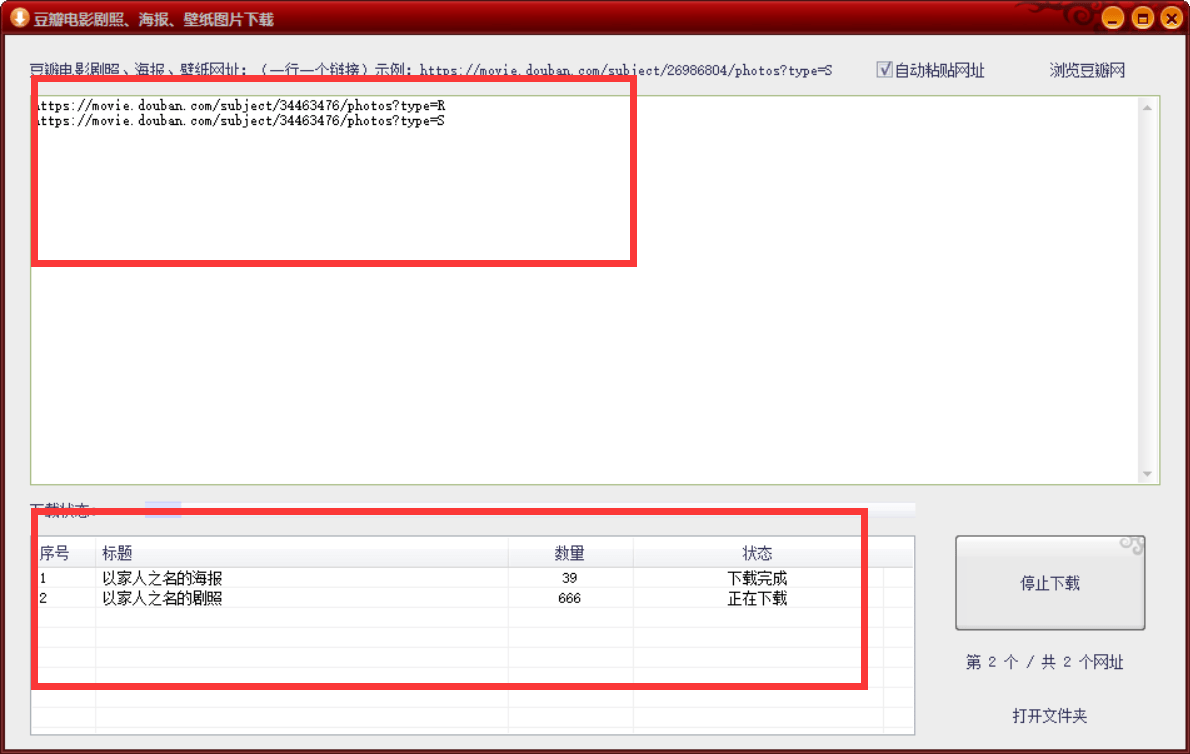This screenshot has width=1190, height=754.
Task: Select the row 以家人之名的海报
Action: [472, 578]
